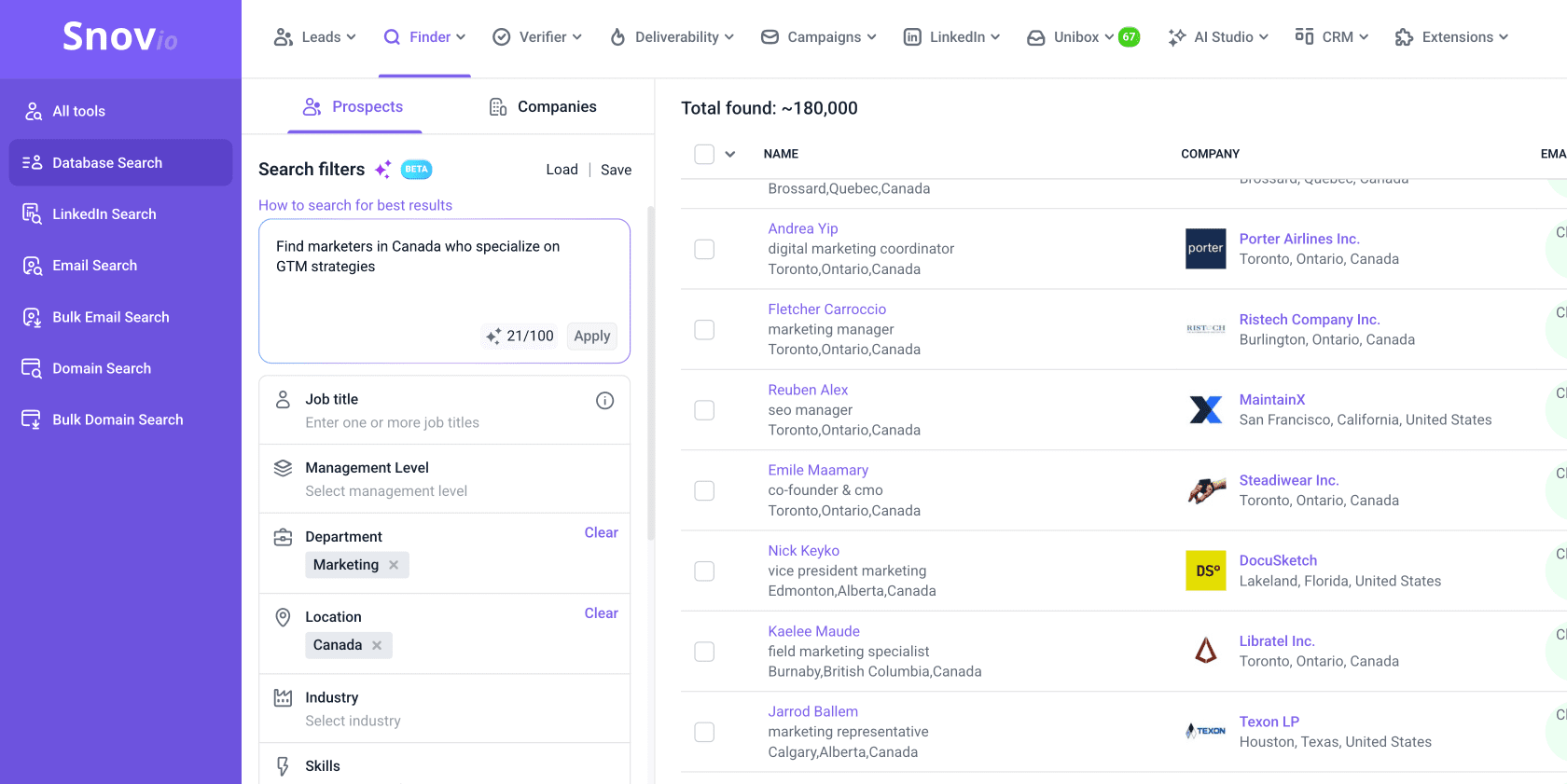Click the Steadiwear Inc. logo
This screenshot has width=1567, height=784.
click(1205, 490)
